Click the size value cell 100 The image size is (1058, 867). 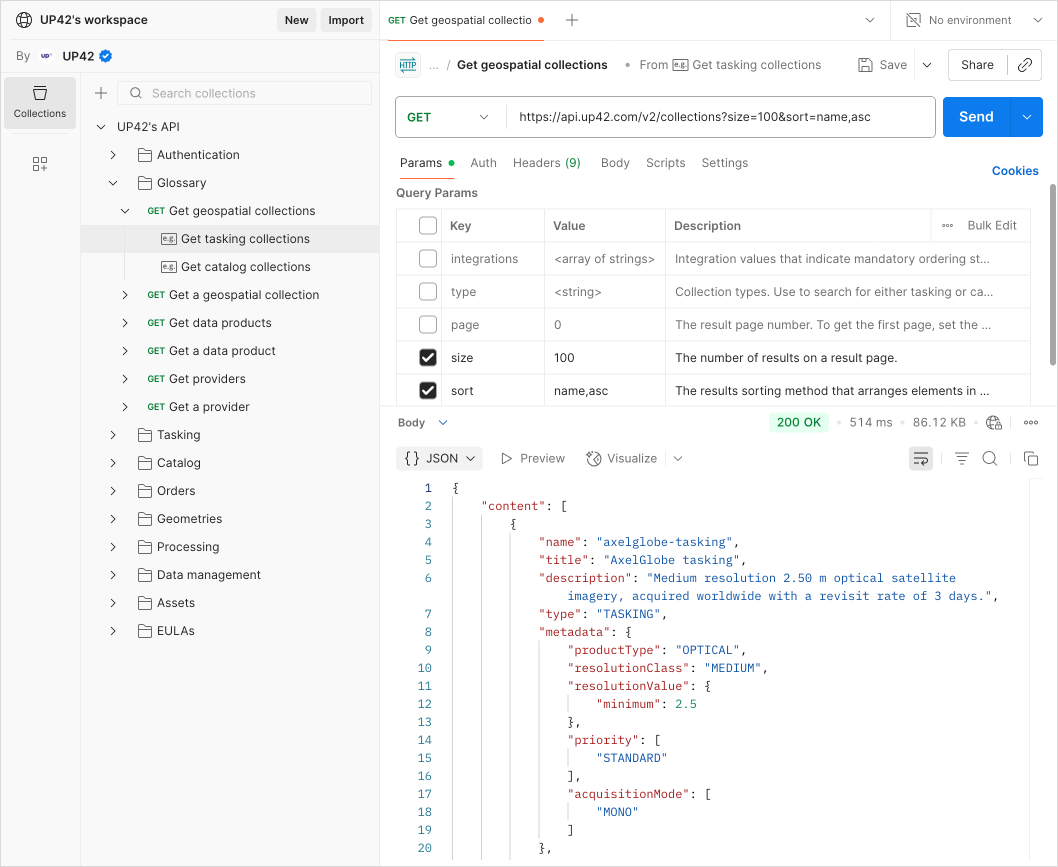605,358
